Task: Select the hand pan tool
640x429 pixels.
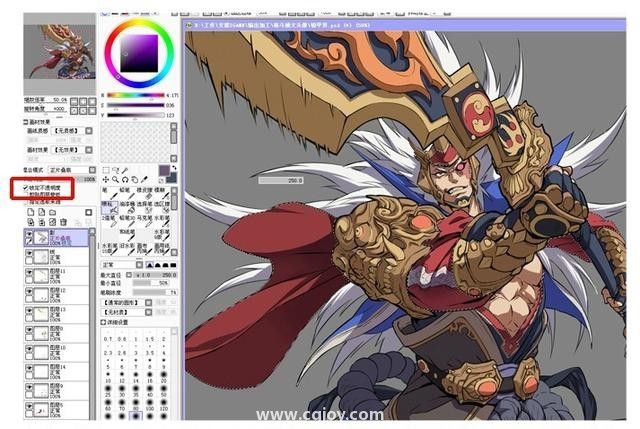Action: tap(135, 180)
